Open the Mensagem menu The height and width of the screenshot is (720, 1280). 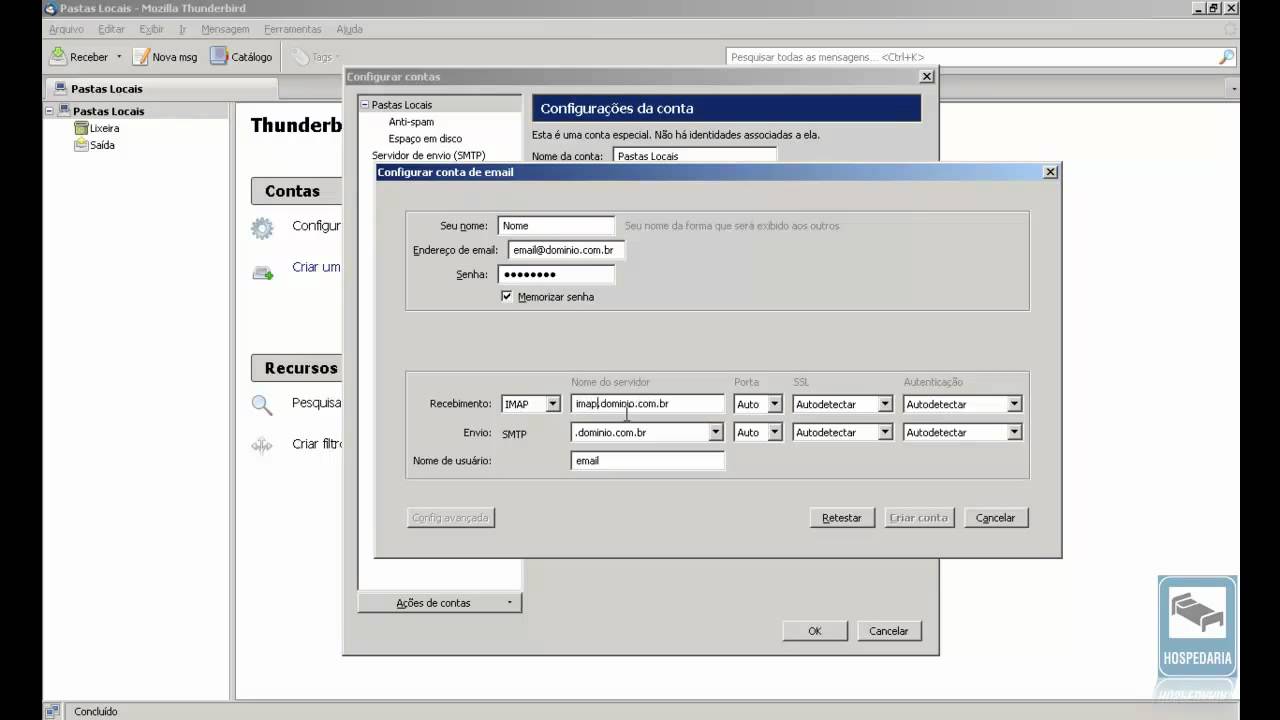[x=225, y=29]
